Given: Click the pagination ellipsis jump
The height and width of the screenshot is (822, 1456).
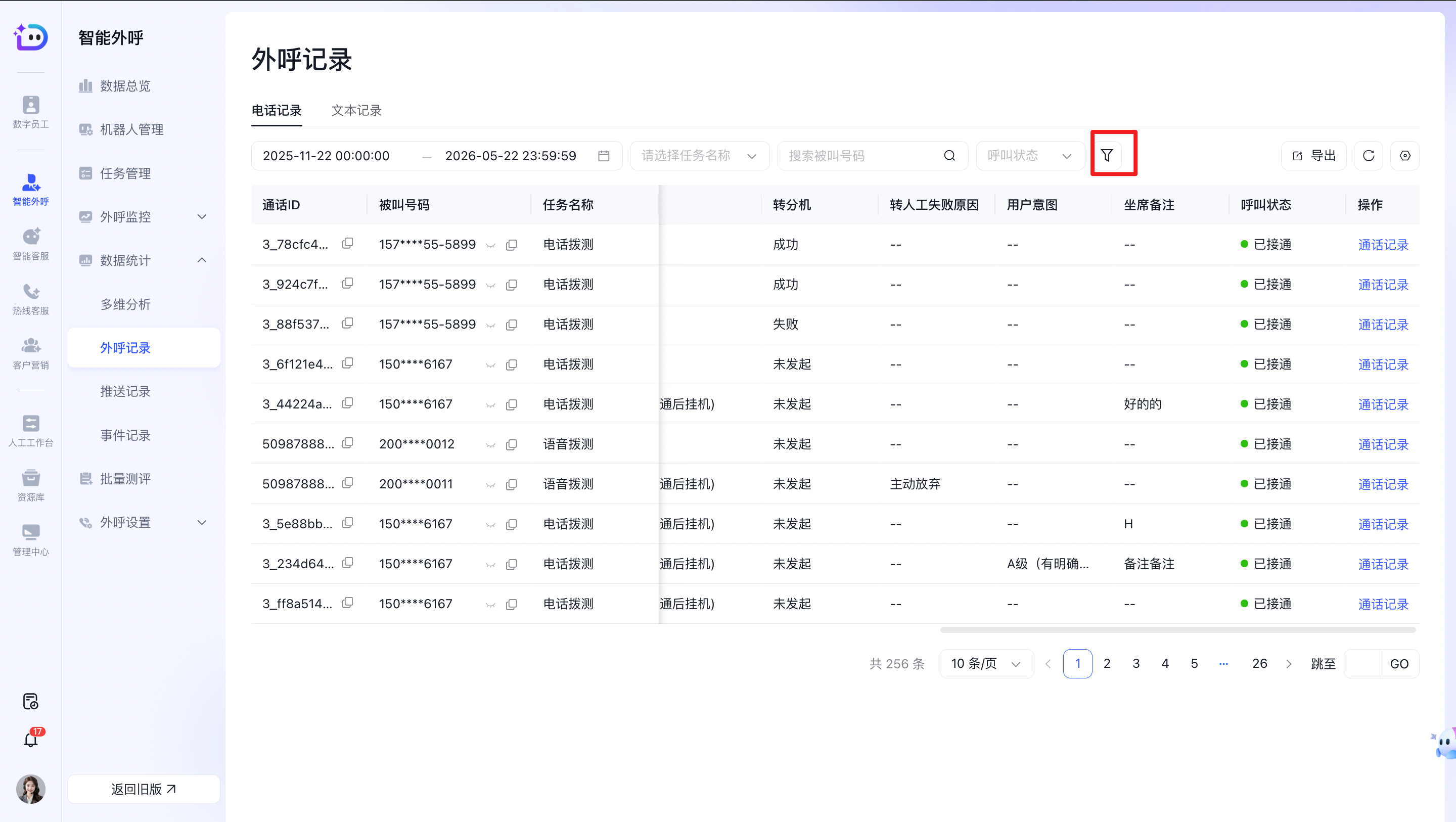Looking at the screenshot, I should [1223, 664].
